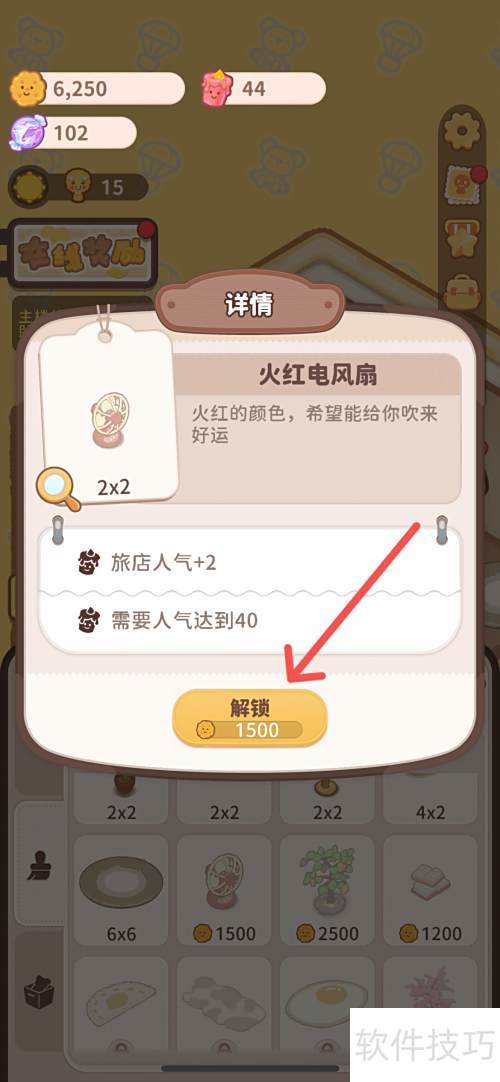This screenshot has height=1082, width=500.
Task: Tap the magnifying glass preview icon
Action: click(58, 489)
